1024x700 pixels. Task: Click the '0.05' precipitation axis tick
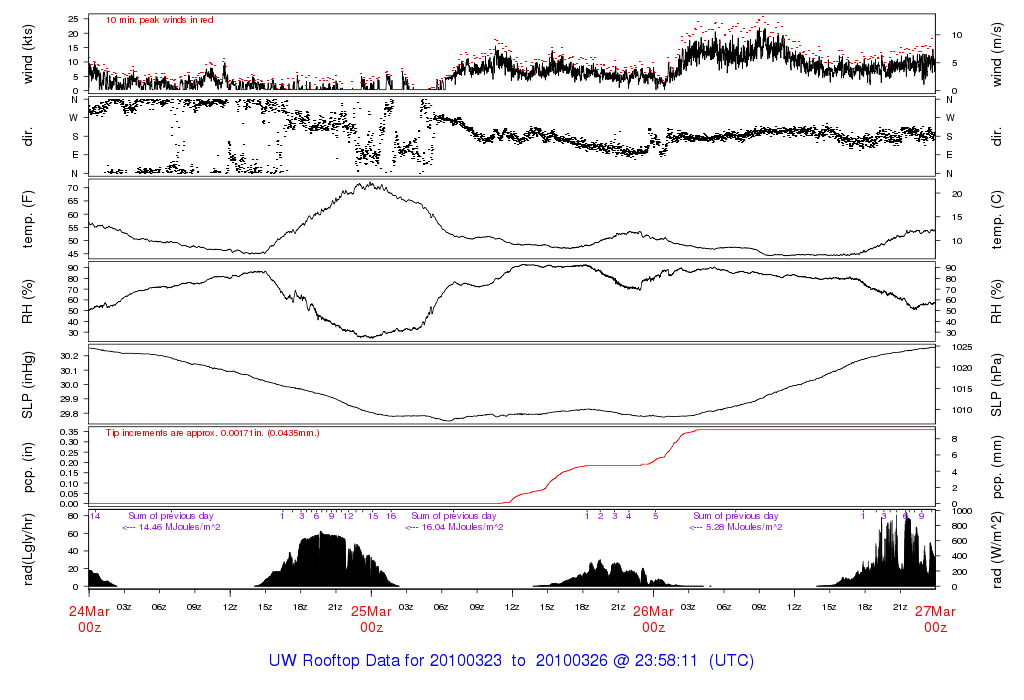click(x=69, y=494)
